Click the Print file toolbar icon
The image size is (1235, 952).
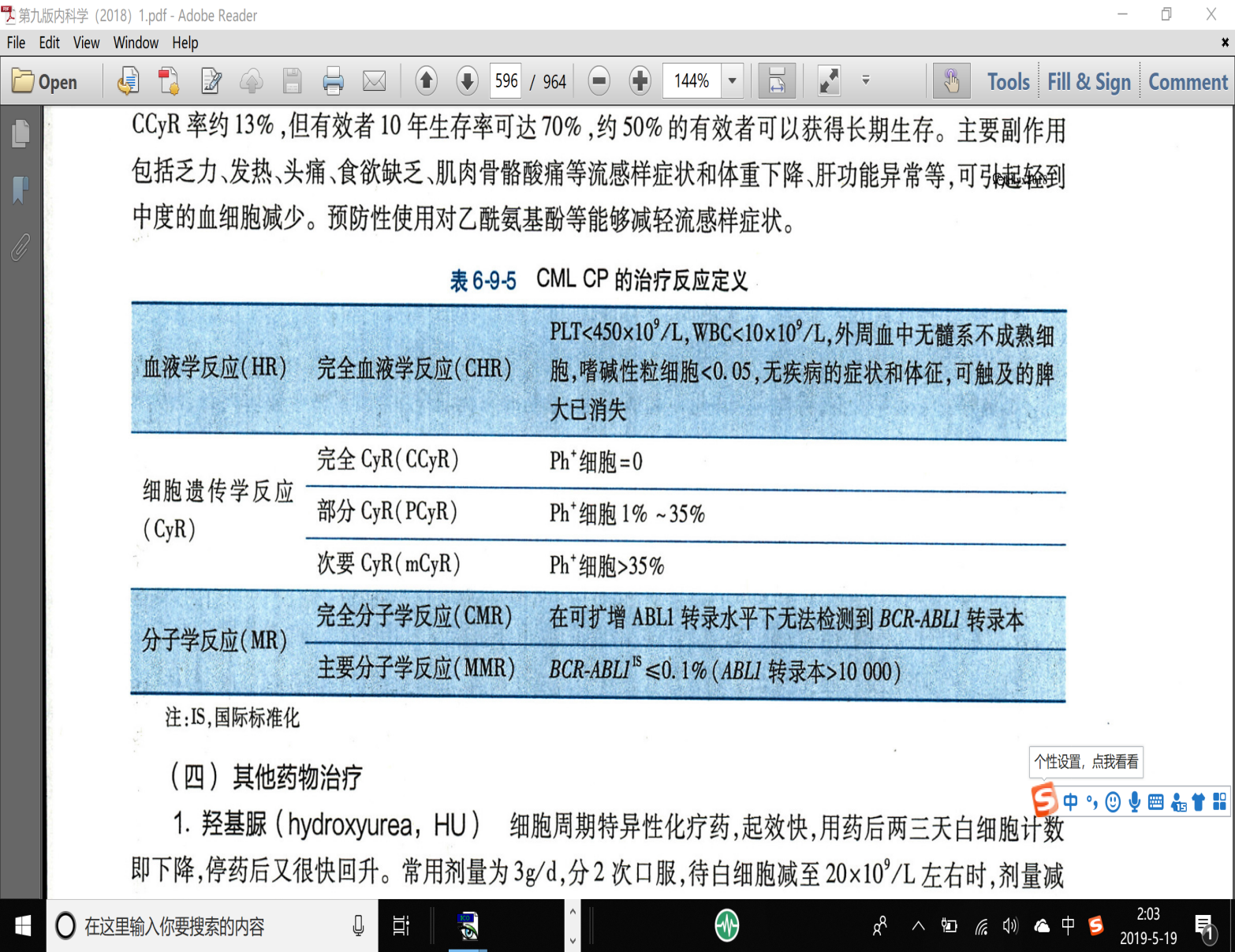click(x=333, y=81)
